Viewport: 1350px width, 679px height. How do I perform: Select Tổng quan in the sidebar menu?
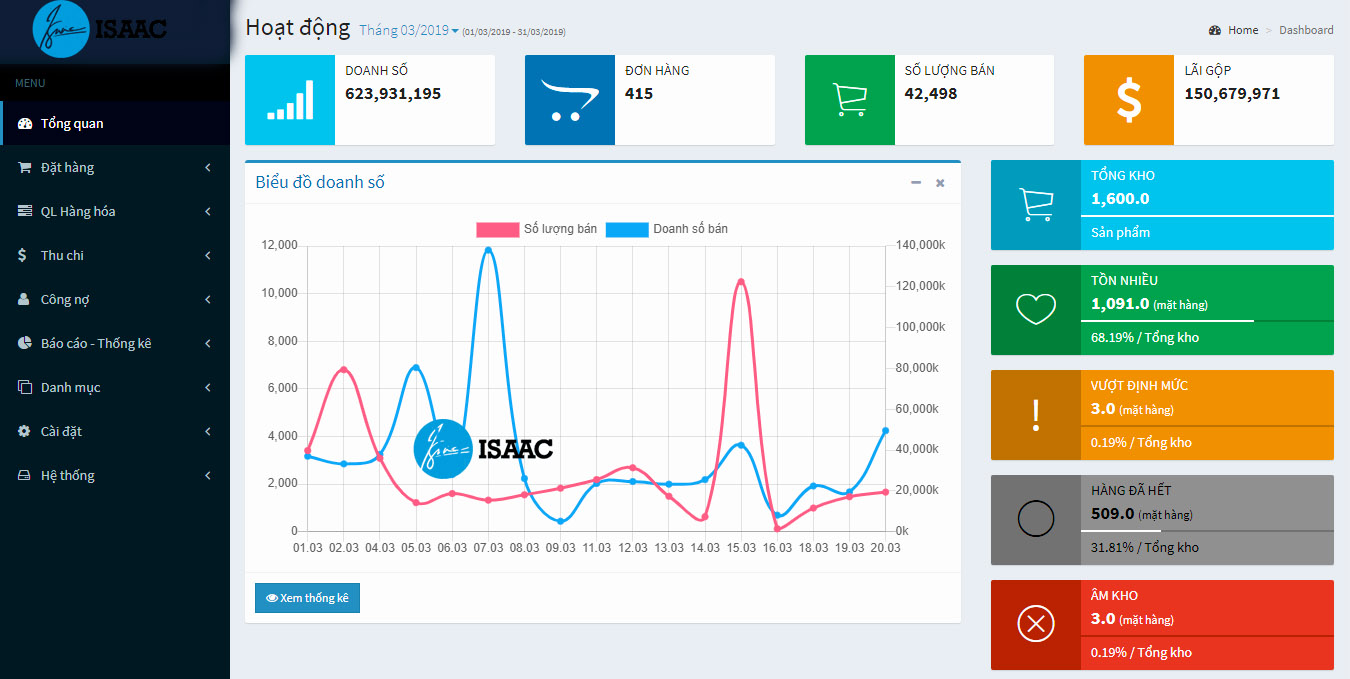pyautogui.click(x=115, y=123)
